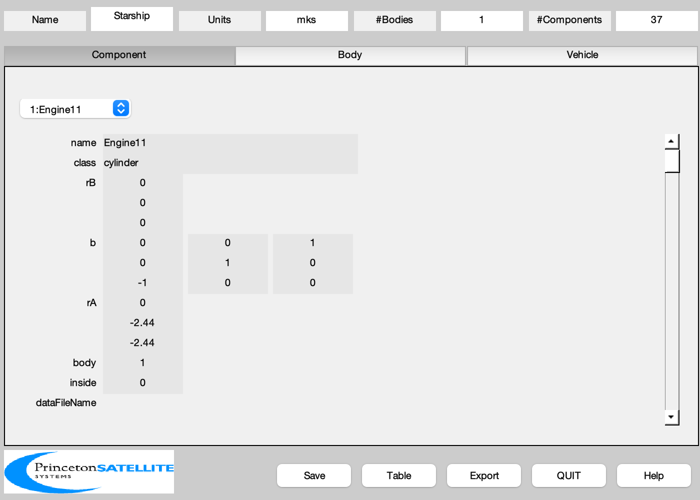The height and width of the screenshot is (500, 700).
Task: Select the Component tab
Action: click(119, 55)
